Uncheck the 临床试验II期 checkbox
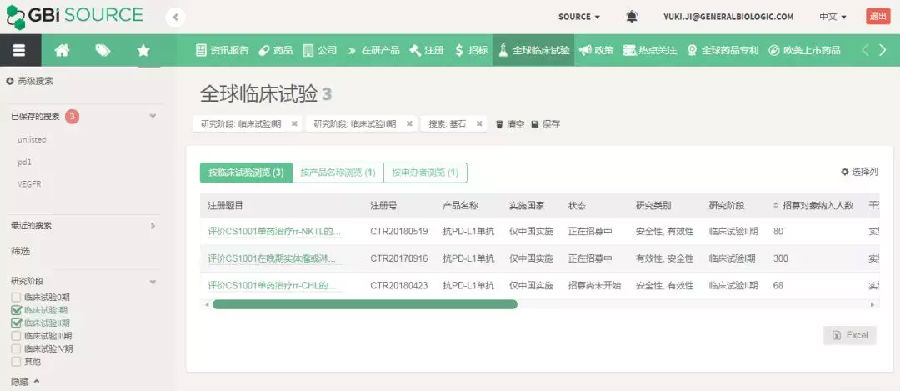 coord(16,323)
